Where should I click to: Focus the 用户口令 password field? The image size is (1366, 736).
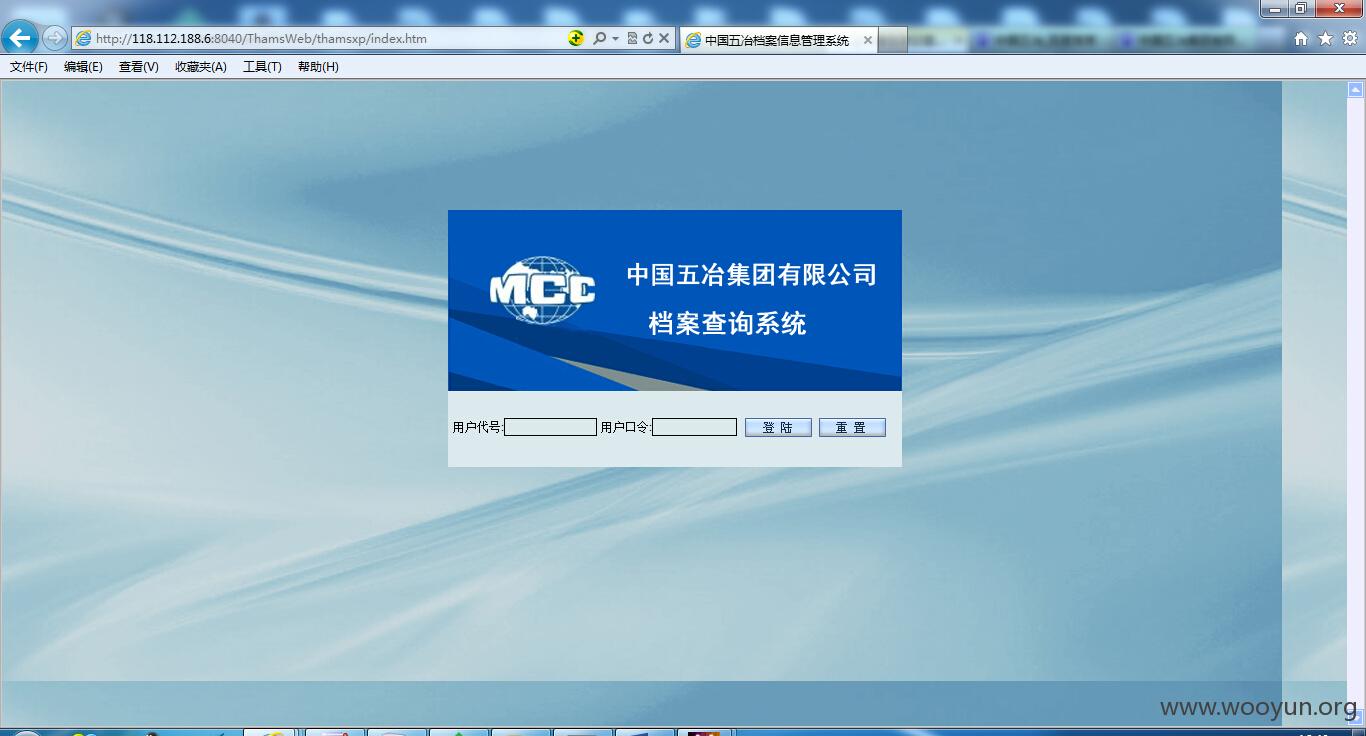(694, 427)
